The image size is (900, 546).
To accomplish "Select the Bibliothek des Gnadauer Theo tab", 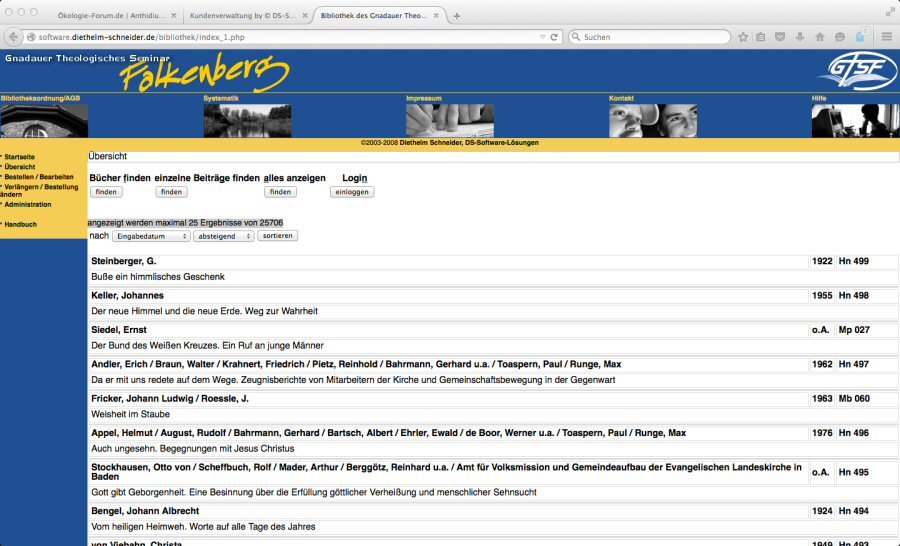I will (374, 16).
